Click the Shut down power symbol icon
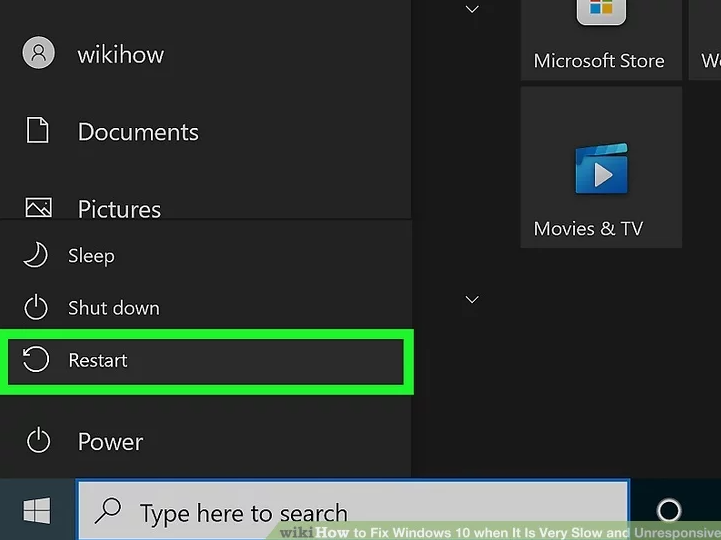Screen dimensions: 721x540 (x=36, y=308)
